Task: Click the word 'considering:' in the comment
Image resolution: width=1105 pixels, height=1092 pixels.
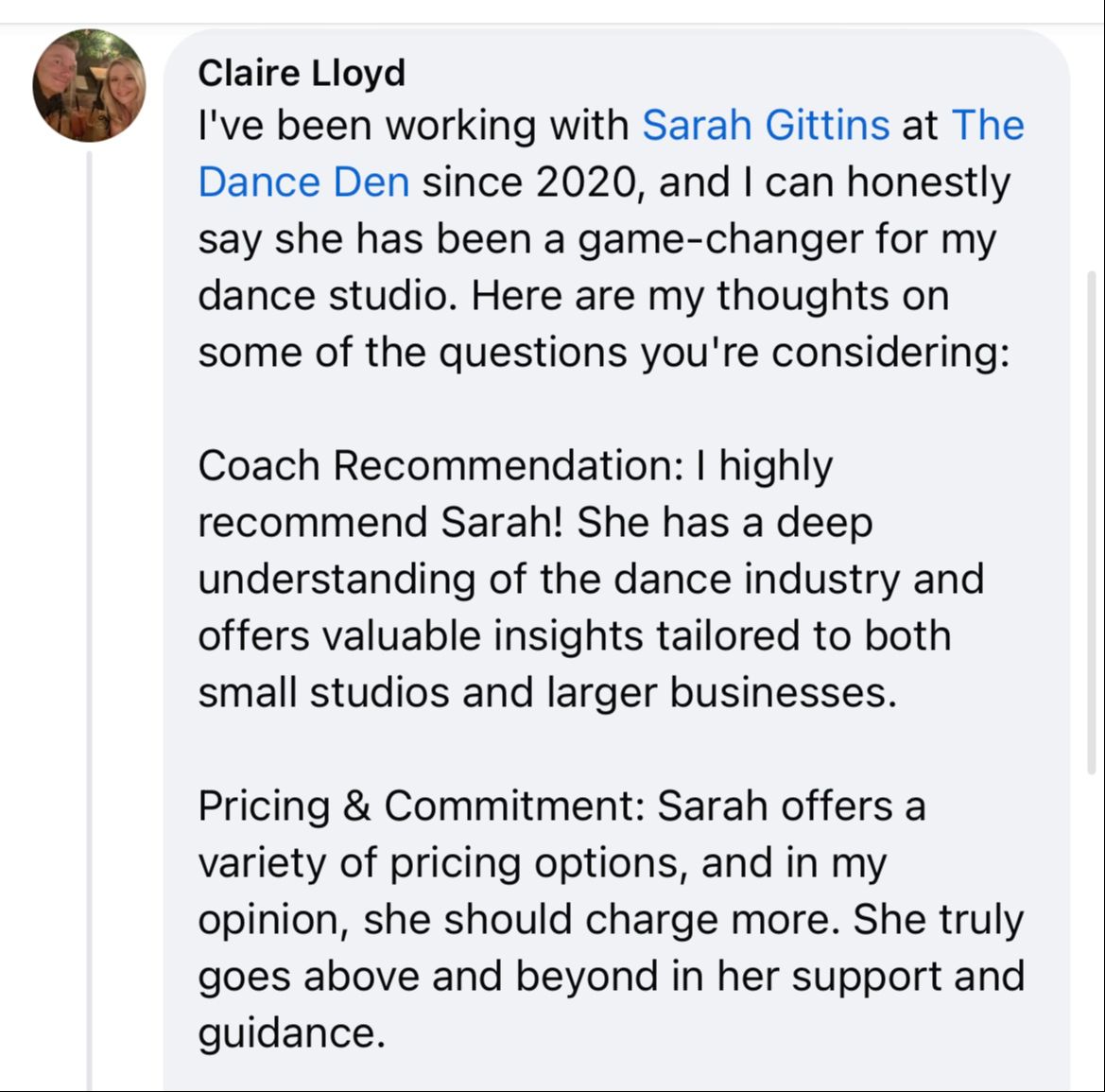Action: pyautogui.click(x=890, y=352)
